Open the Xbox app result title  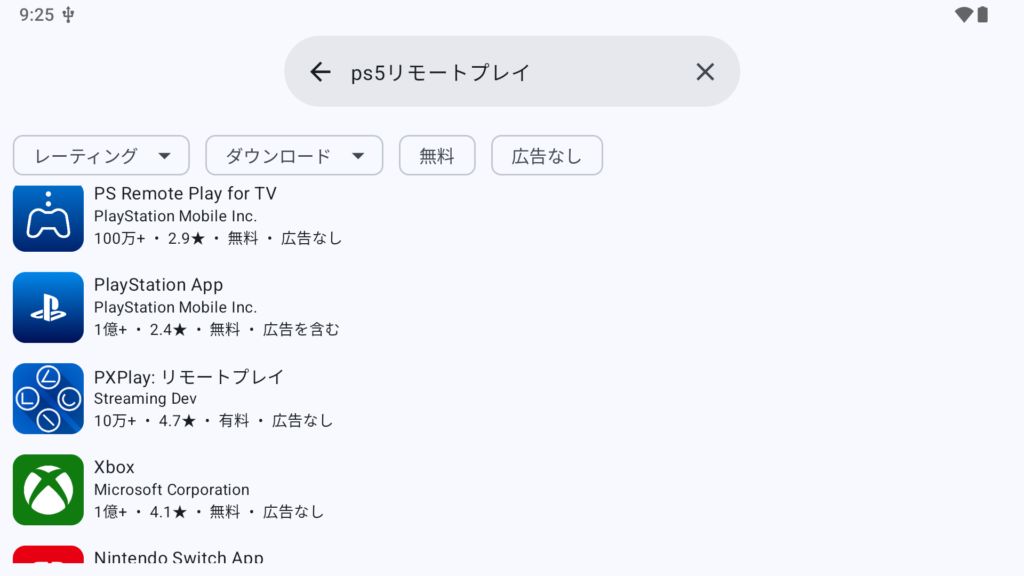(x=114, y=468)
